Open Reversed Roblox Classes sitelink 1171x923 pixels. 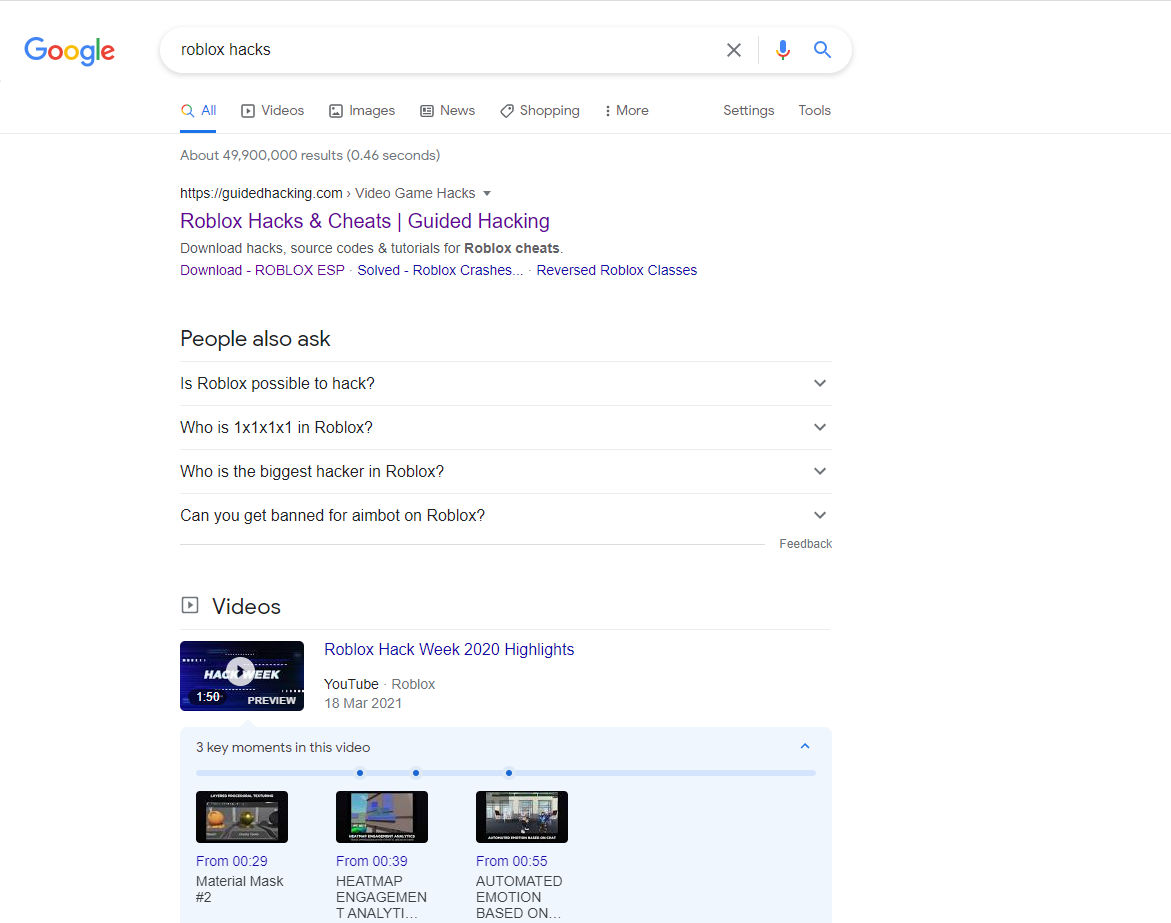tap(616, 270)
